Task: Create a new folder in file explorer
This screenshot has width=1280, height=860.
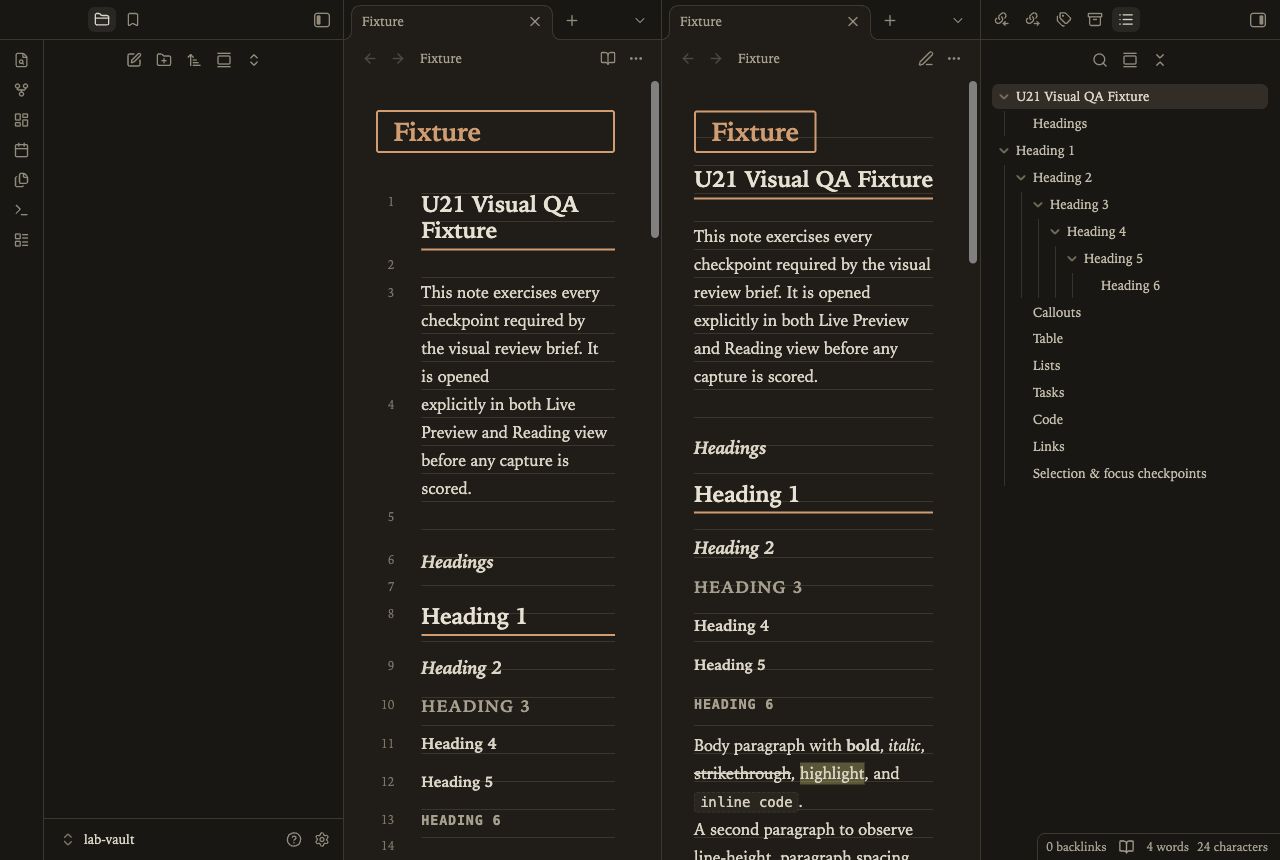Action: pos(164,60)
